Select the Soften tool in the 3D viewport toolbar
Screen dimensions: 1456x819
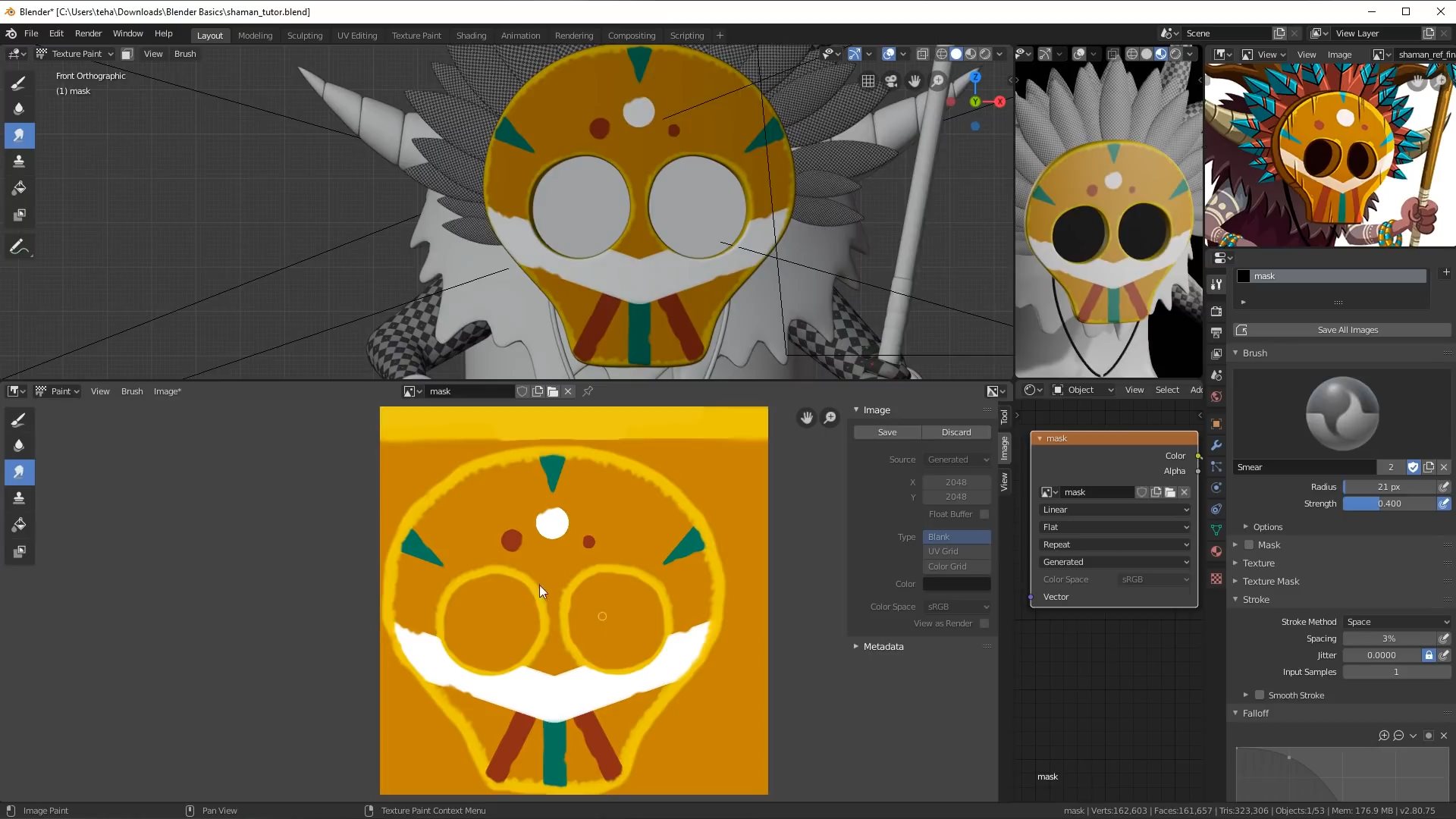point(19,109)
